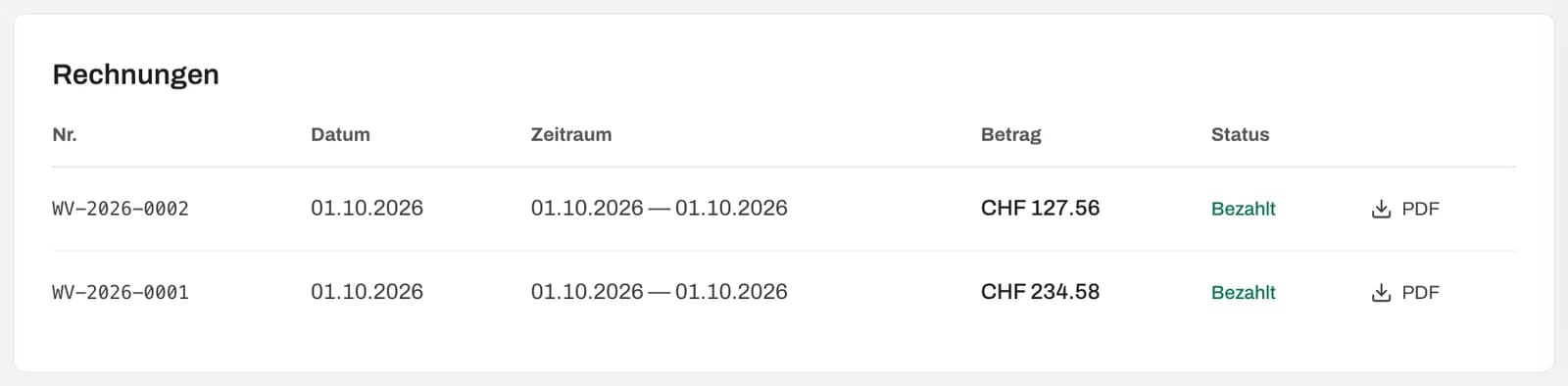Click the Betrag column header
Screen dimensions: 1568x386
(1011, 135)
